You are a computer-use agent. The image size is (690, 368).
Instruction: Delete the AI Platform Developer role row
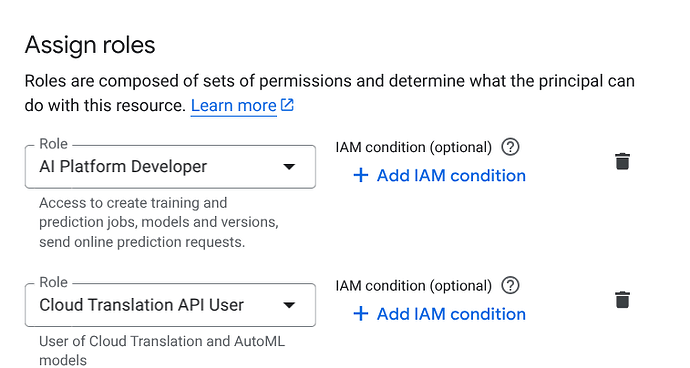(x=622, y=162)
